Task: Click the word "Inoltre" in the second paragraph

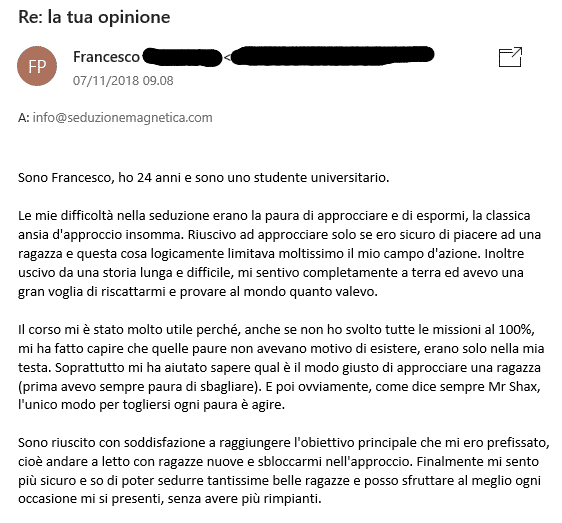Action: click(504, 253)
